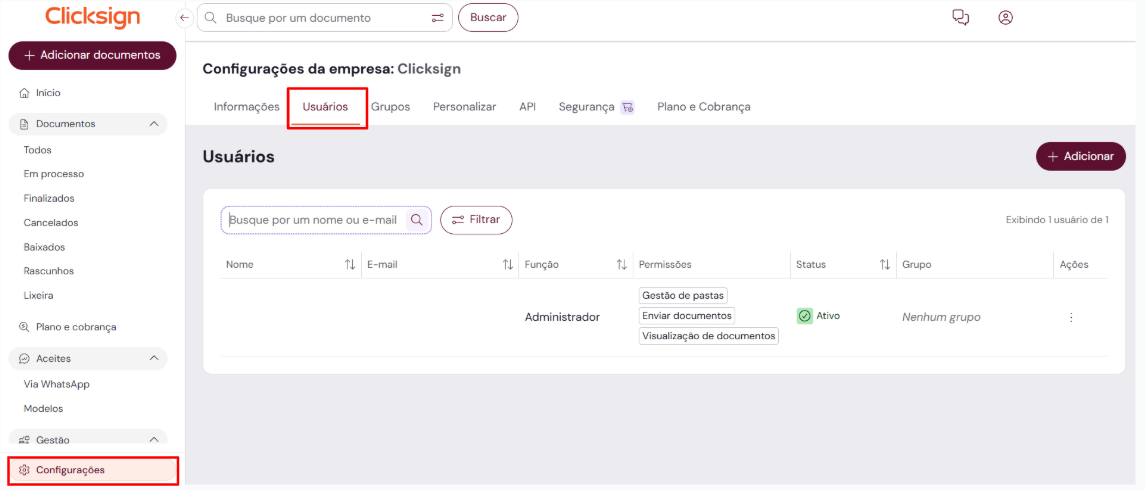The height and width of the screenshot is (491, 1145).
Task: Open the user profile icon
Action: click(1006, 17)
